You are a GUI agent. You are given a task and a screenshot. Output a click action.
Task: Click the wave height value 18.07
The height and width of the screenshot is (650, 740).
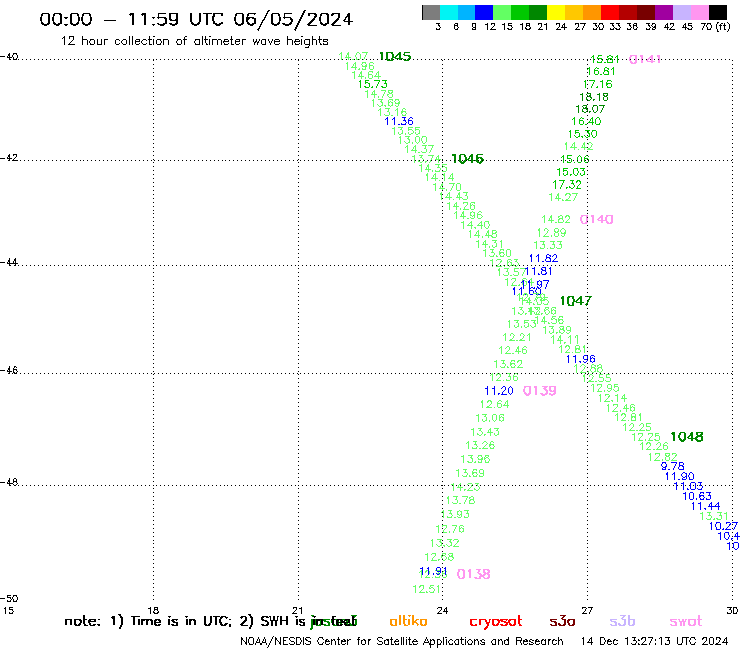(x=590, y=109)
